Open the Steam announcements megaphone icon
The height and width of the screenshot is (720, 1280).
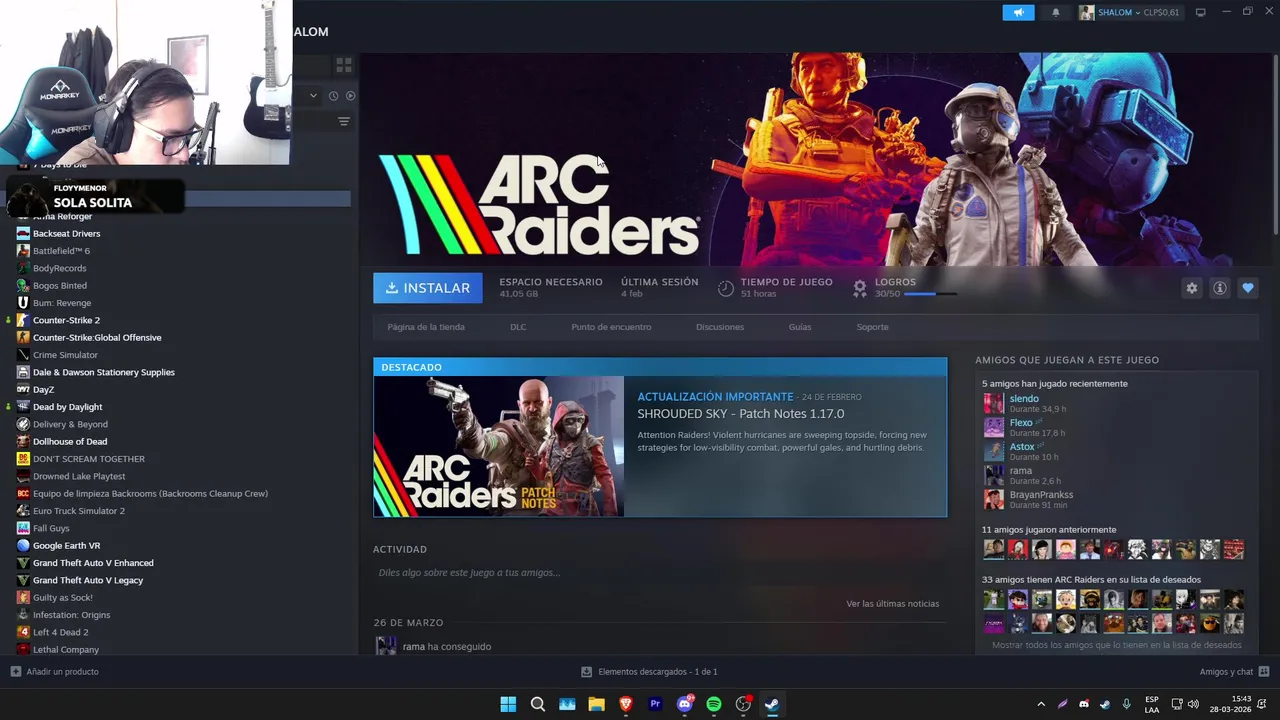pyautogui.click(x=1018, y=13)
